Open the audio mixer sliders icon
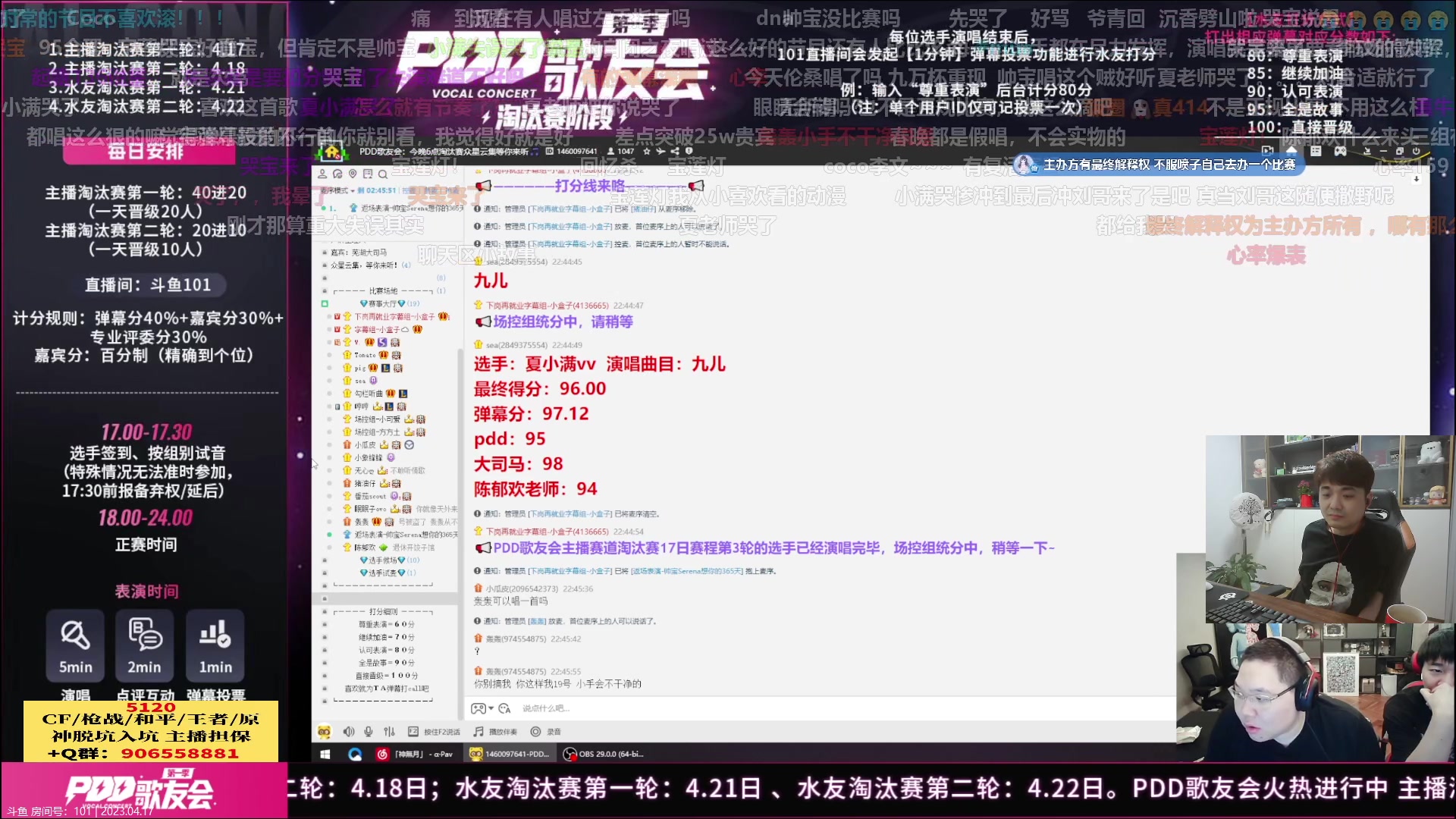Screen dimensions: 1456x819 (389, 732)
